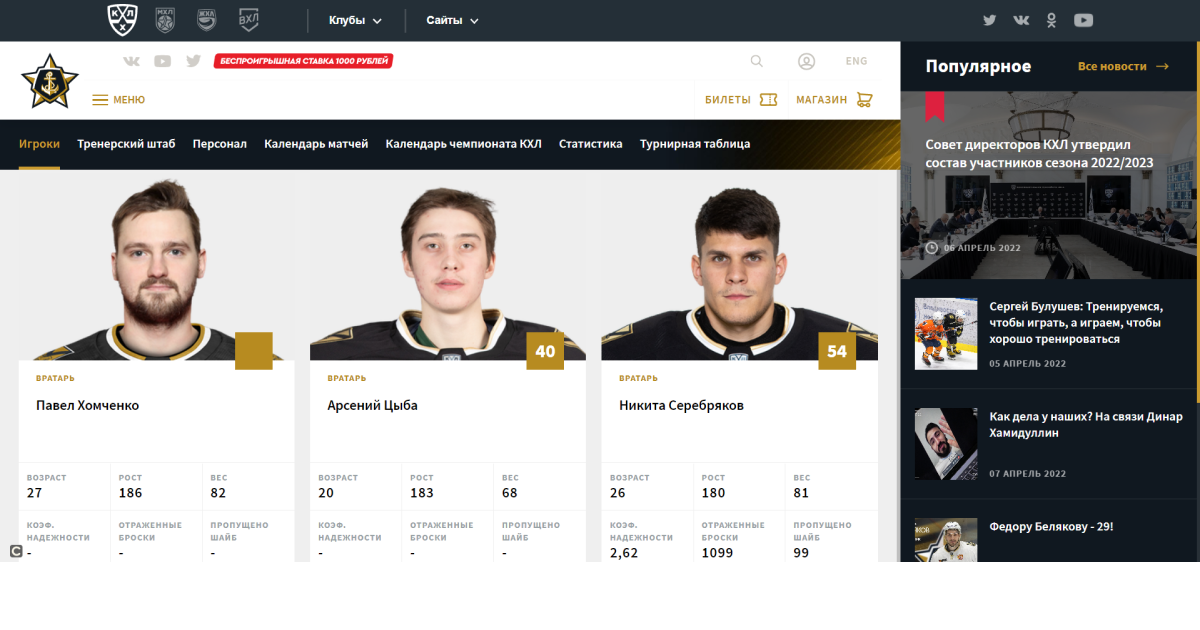The height and width of the screenshot is (630, 1200).
Task: Open the VHL league logo link
Action: pos(249,19)
